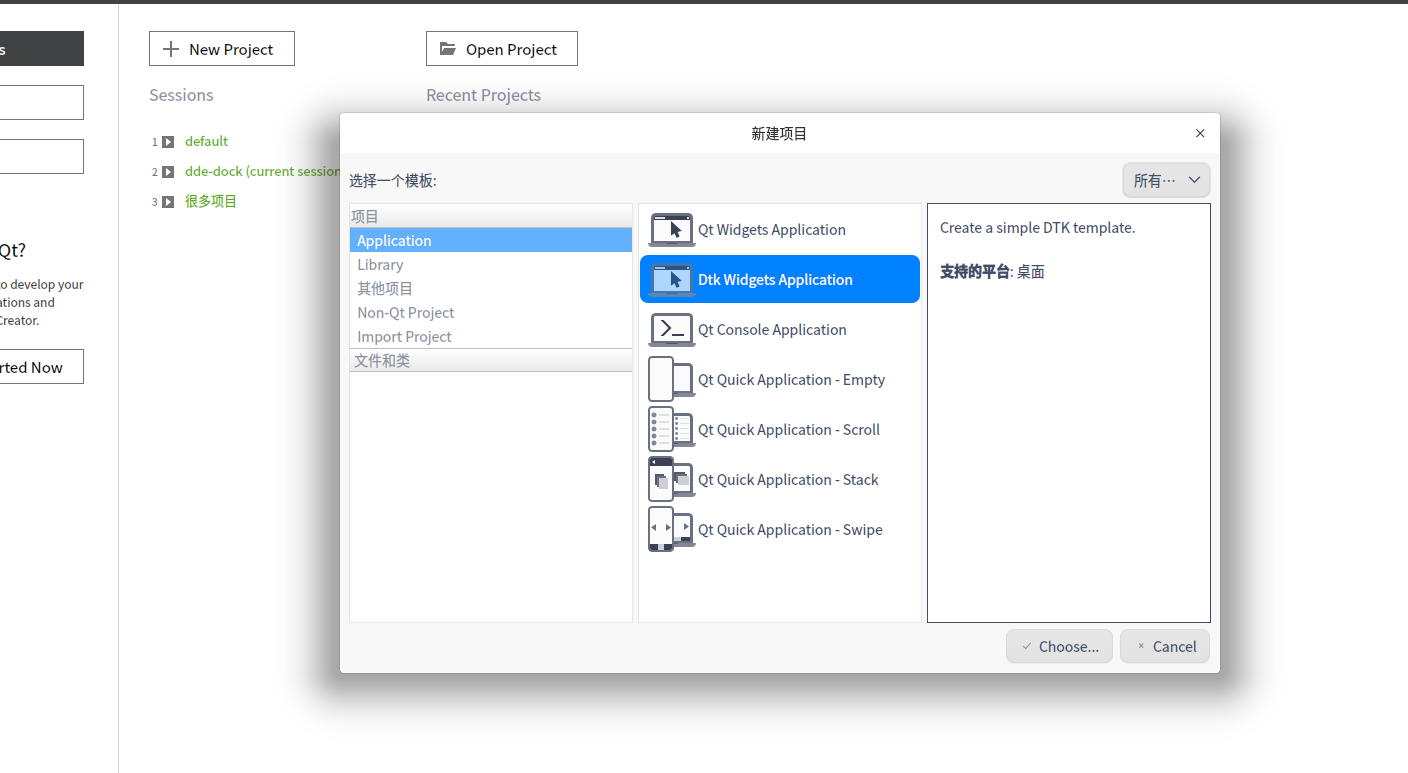The height and width of the screenshot is (773, 1408).
Task: Click the Recent Projects heading
Action: coord(483,95)
